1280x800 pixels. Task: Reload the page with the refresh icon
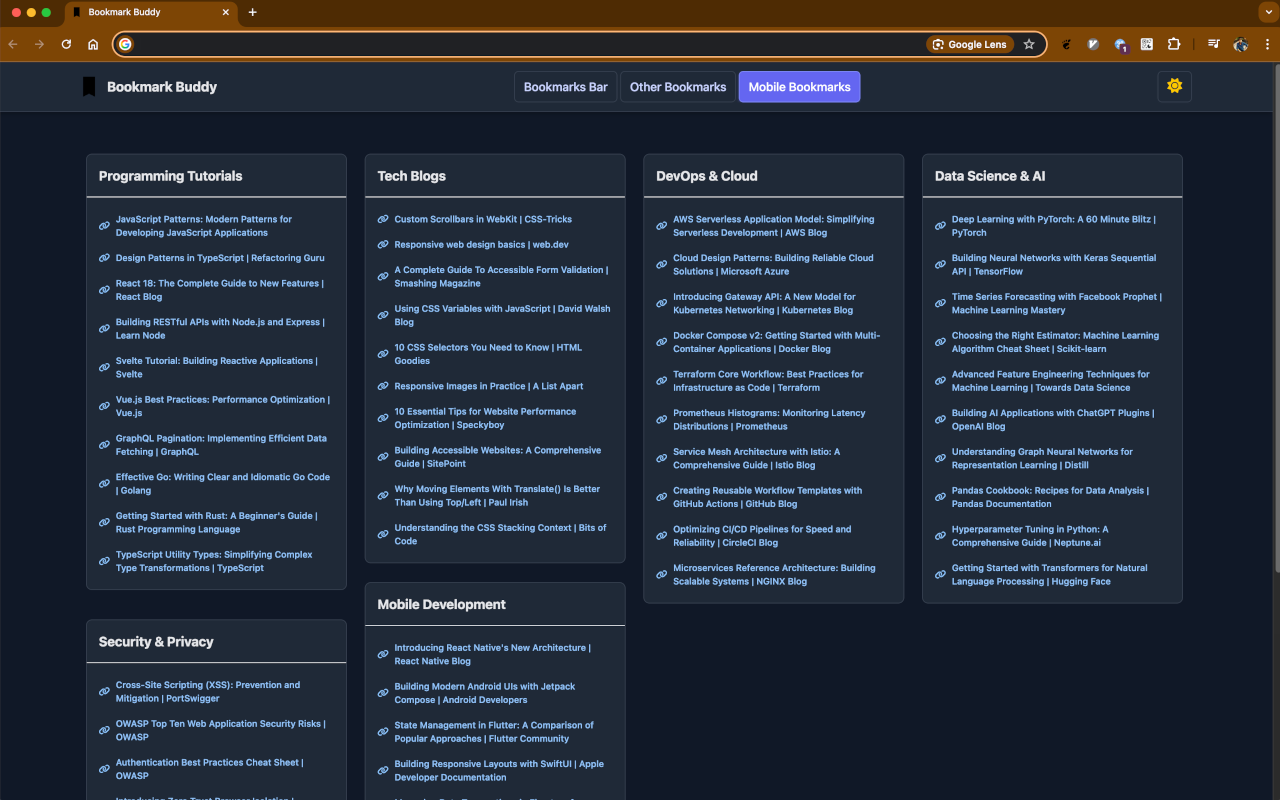tap(66, 44)
